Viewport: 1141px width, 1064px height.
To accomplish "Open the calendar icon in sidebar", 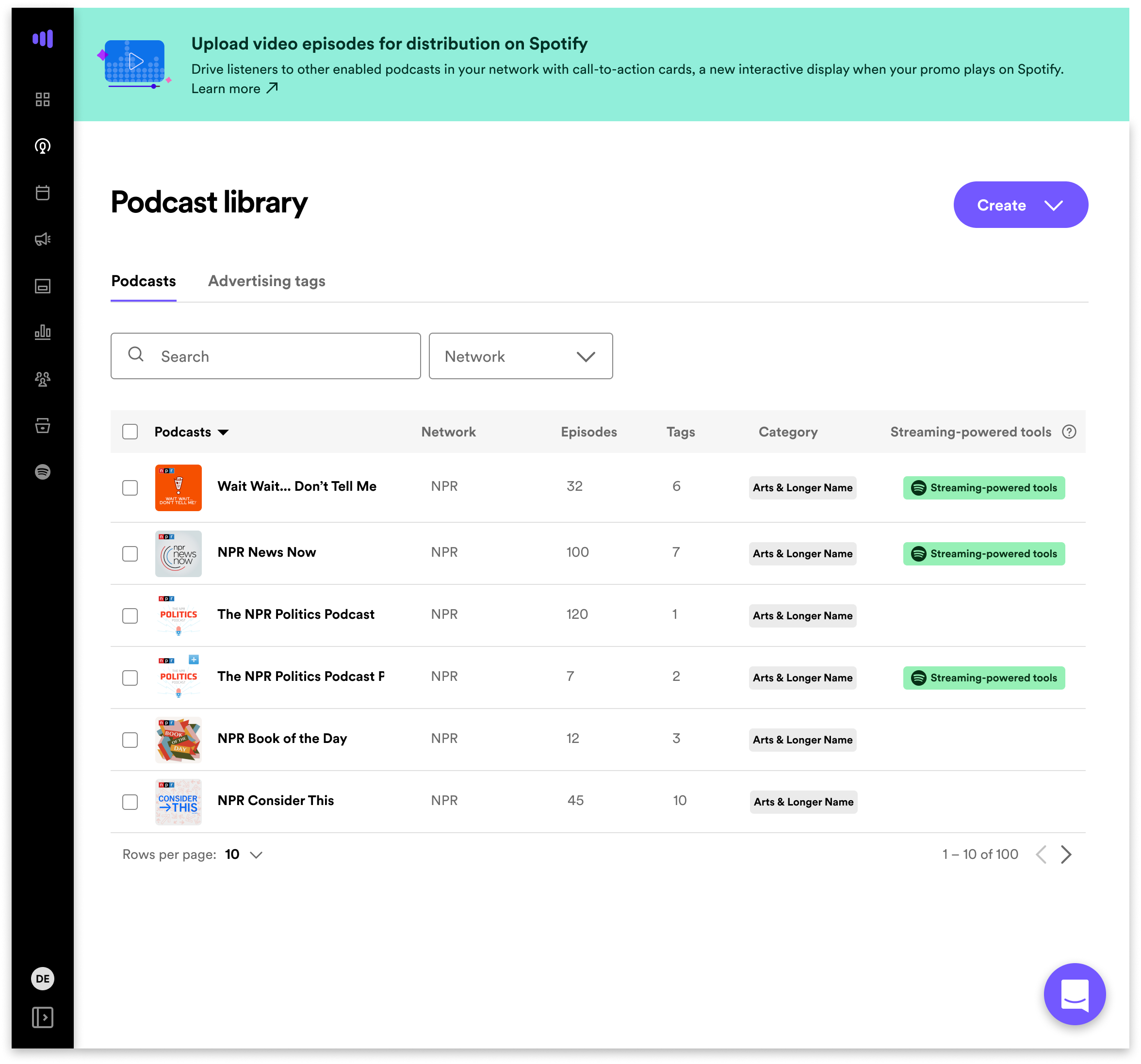I will pyautogui.click(x=43, y=193).
